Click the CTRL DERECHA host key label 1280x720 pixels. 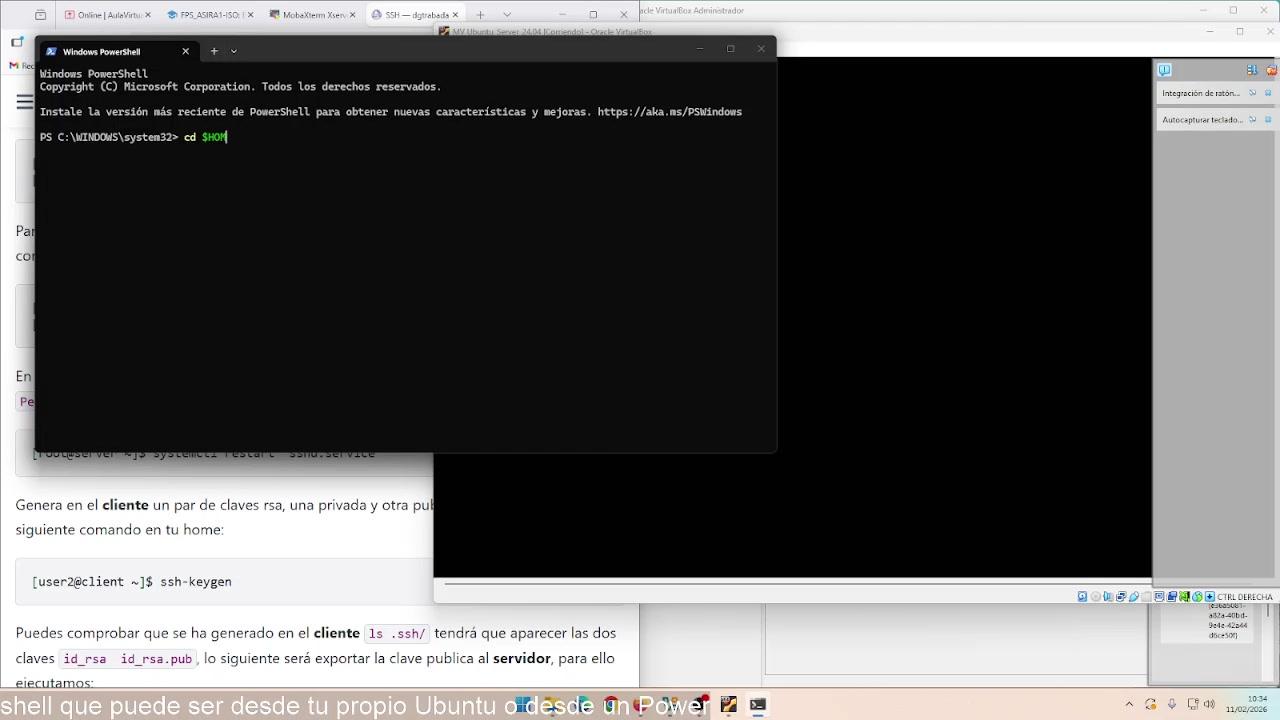1245,597
